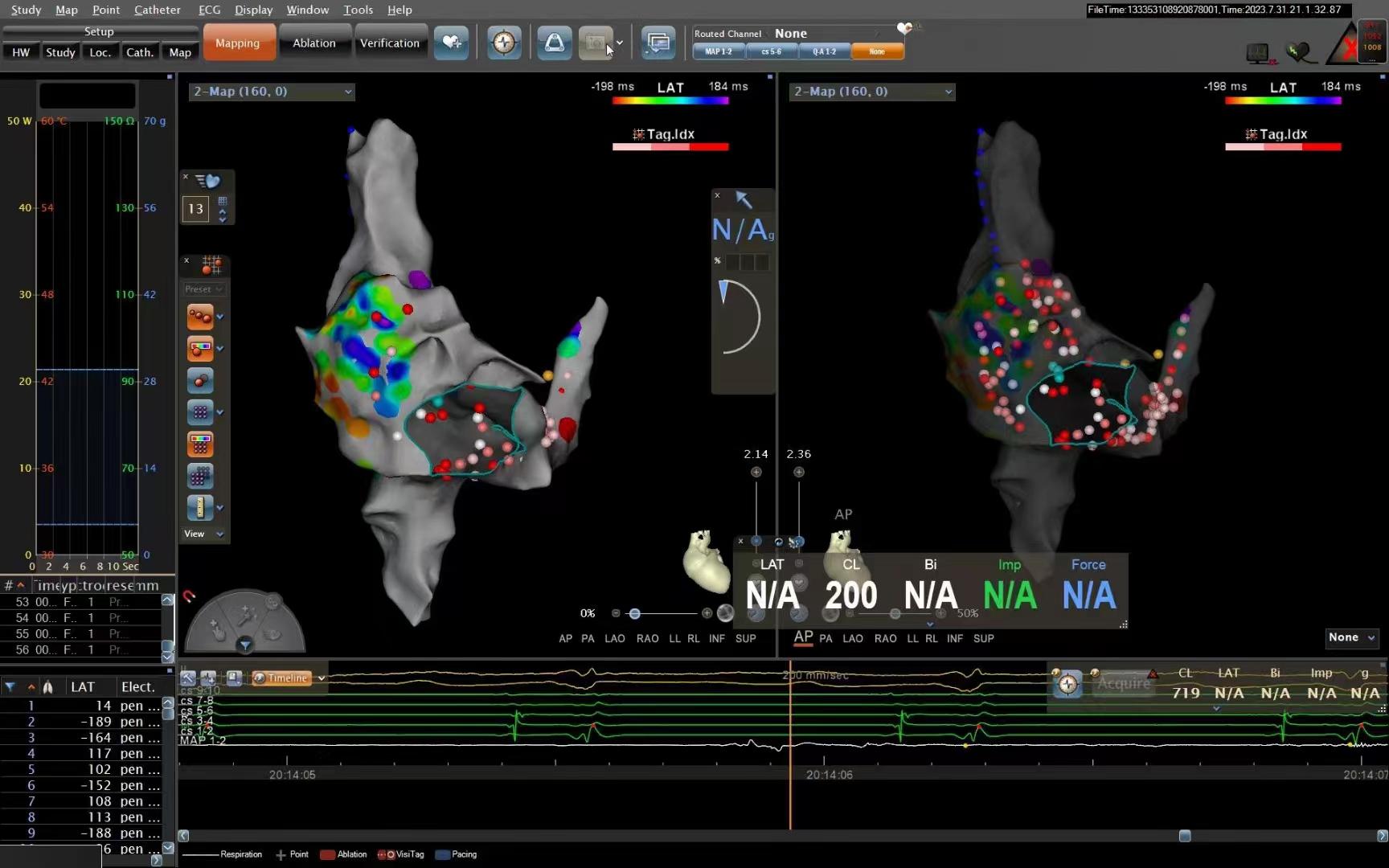Select the None routed channel option
Screen dimensions: 1389x868
pyautogui.click(x=877, y=51)
